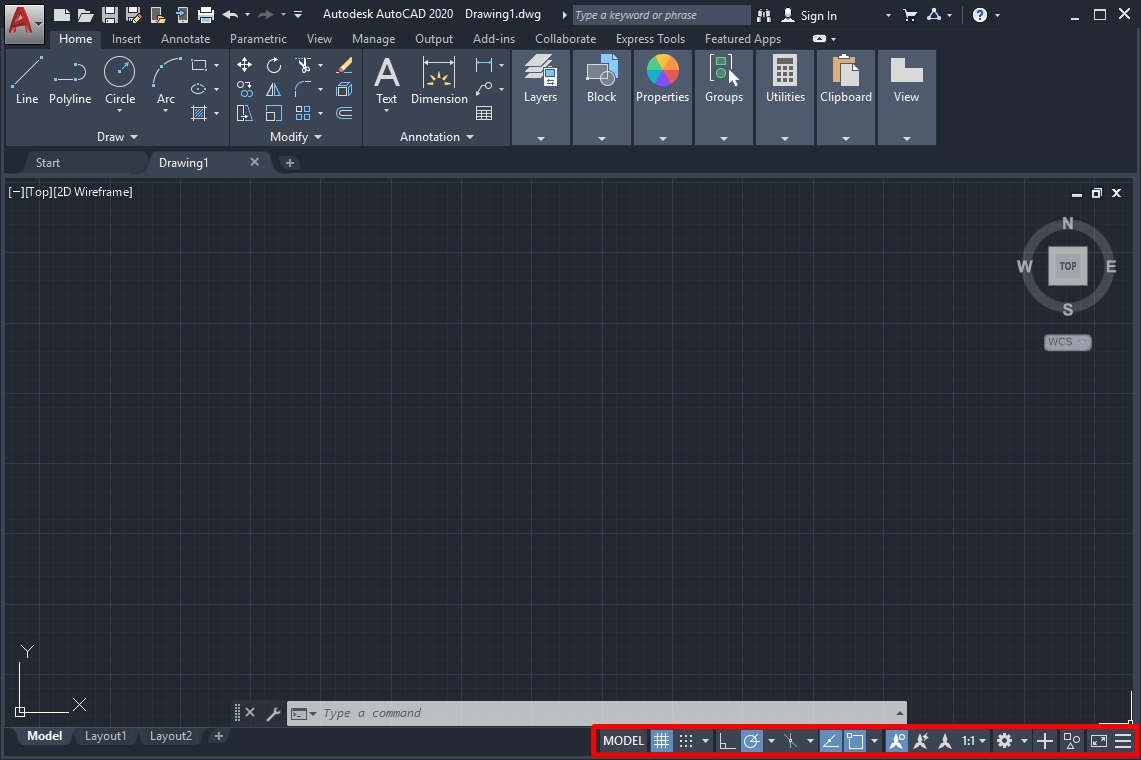Switch to the Layout1 tab
Viewport: 1141px width, 760px height.
(105, 735)
